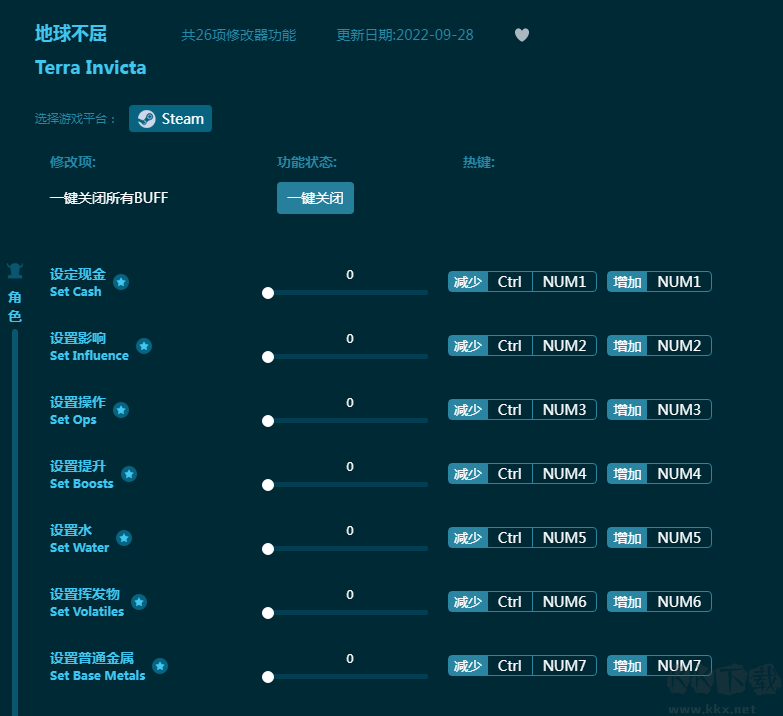The width and height of the screenshot is (783, 716).
Task: Select the Steam platform button
Action: tap(170, 119)
